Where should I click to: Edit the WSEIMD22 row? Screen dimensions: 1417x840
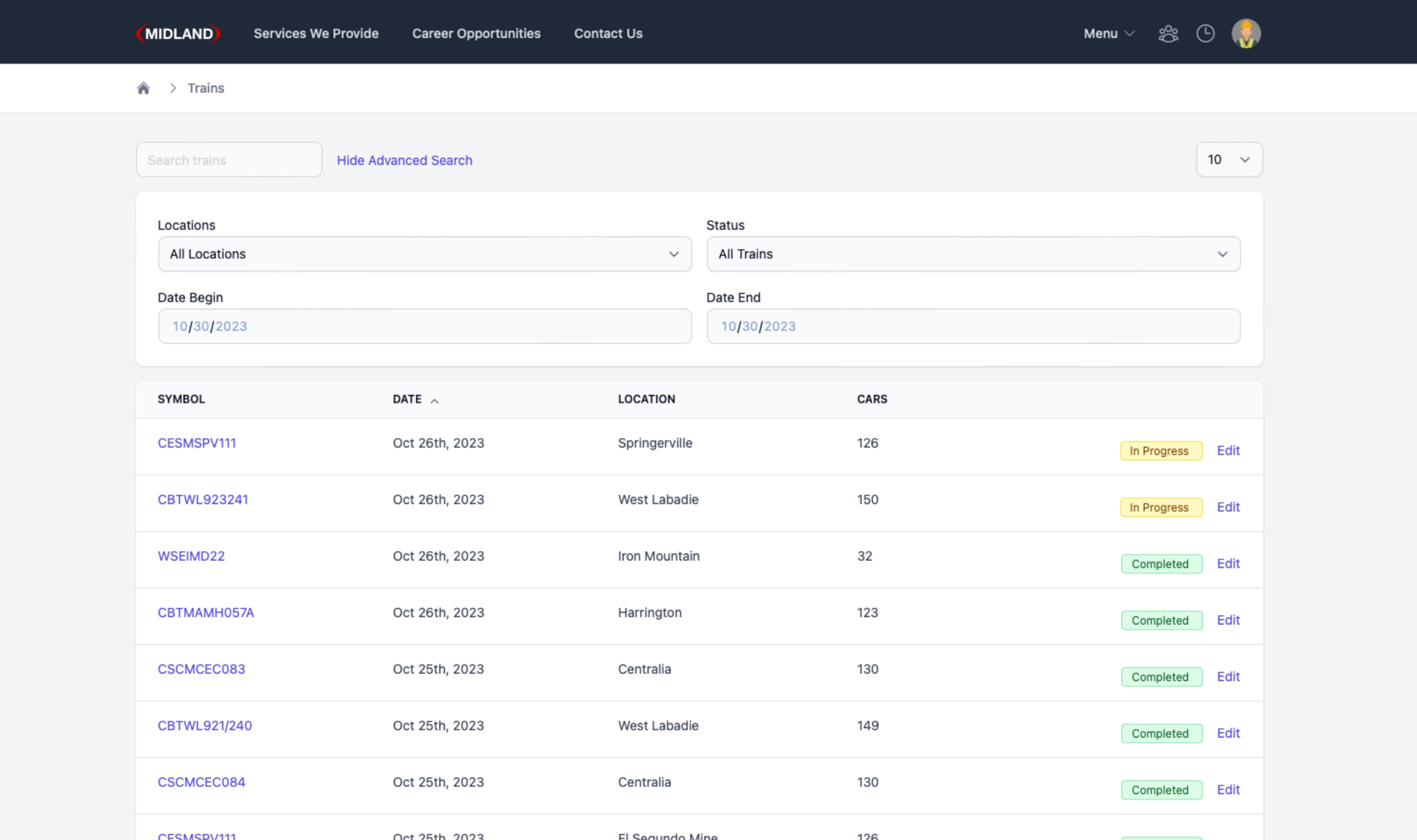(1228, 563)
